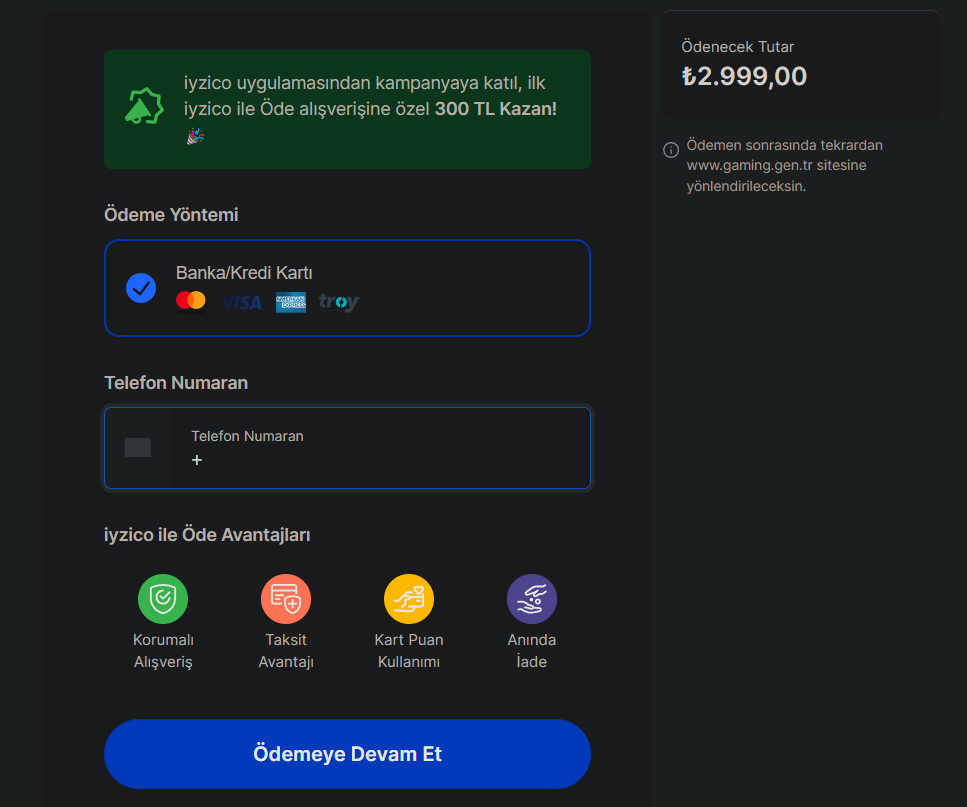Click the party popper emoji in banner
967x807 pixels.
pyautogui.click(x=195, y=136)
